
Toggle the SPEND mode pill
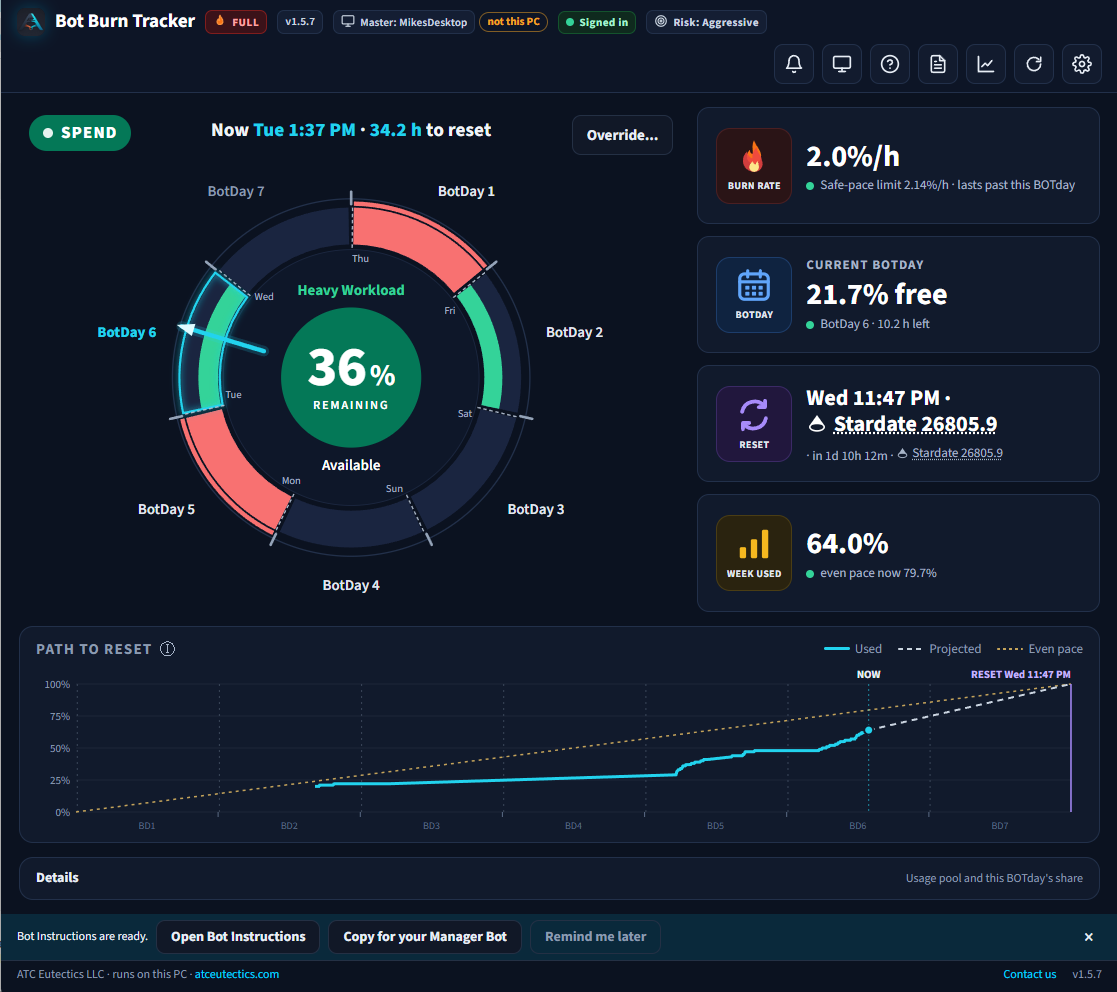80,133
